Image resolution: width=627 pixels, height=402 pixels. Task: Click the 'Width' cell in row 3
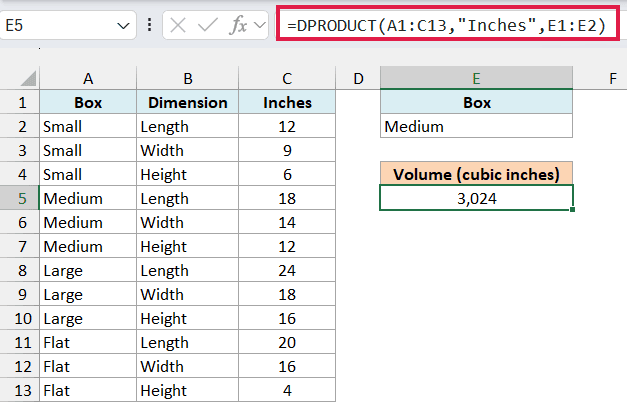tap(188, 150)
